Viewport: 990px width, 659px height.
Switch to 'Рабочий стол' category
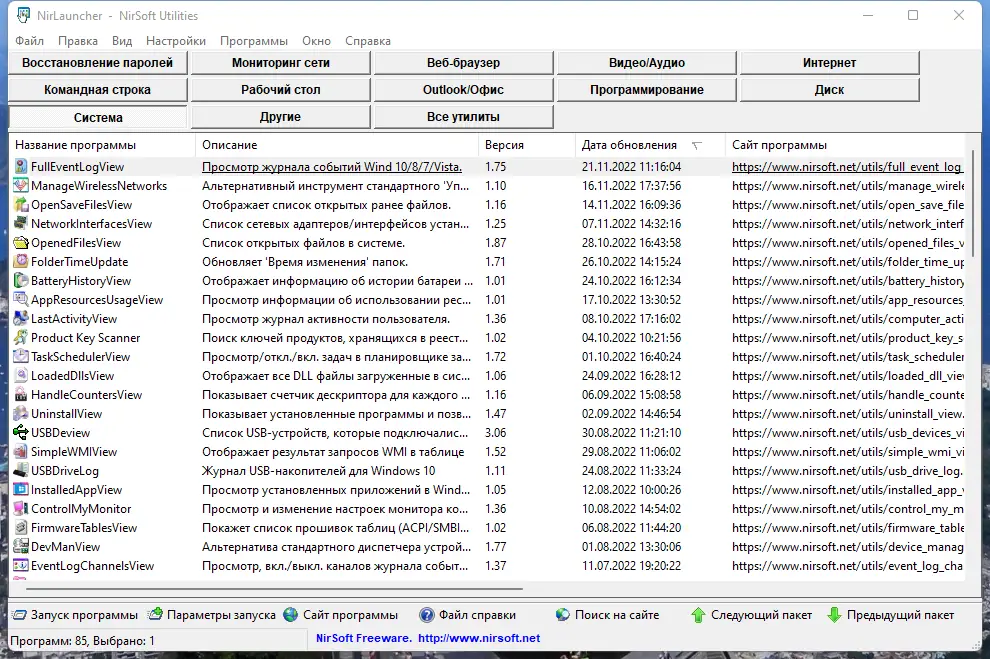pyautogui.click(x=280, y=90)
